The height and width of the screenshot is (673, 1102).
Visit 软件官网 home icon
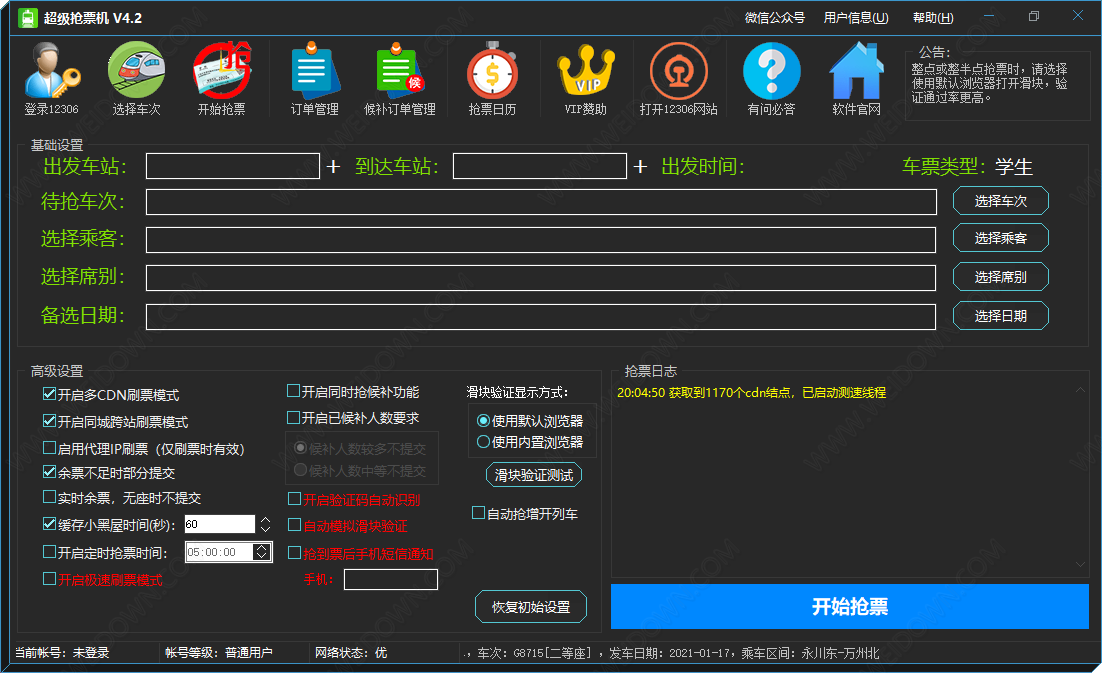click(x=856, y=78)
